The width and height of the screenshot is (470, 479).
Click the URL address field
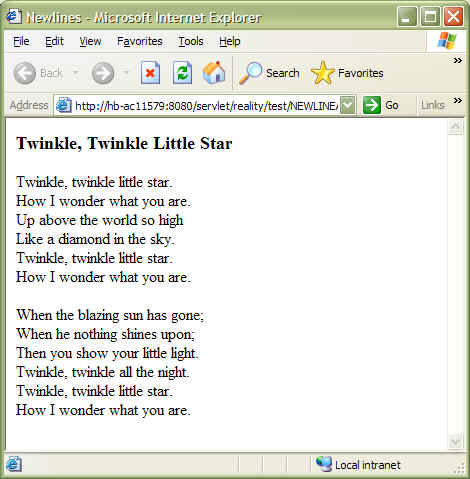[206, 106]
